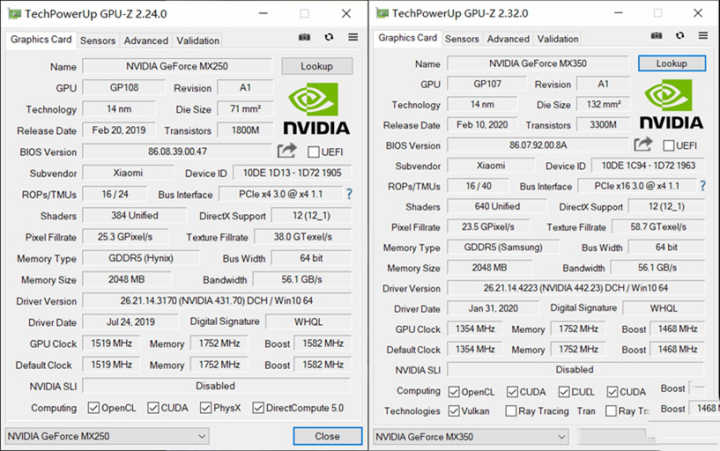The width and height of the screenshot is (720, 451).
Task: Click the 3300M transistors value
Action: coord(603,125)
